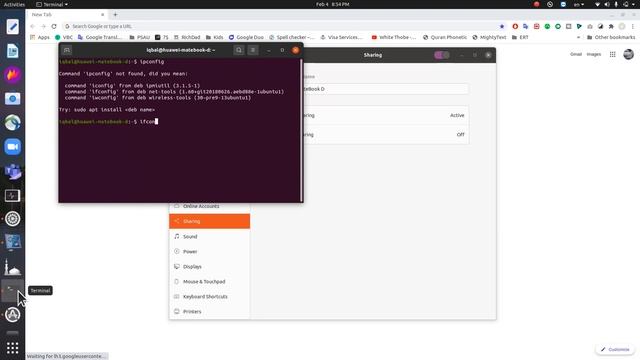Screen dimensions: 640x360
Task: Select Mouse & Touchpad in Settings sidebar
Action: click(209, 282)
